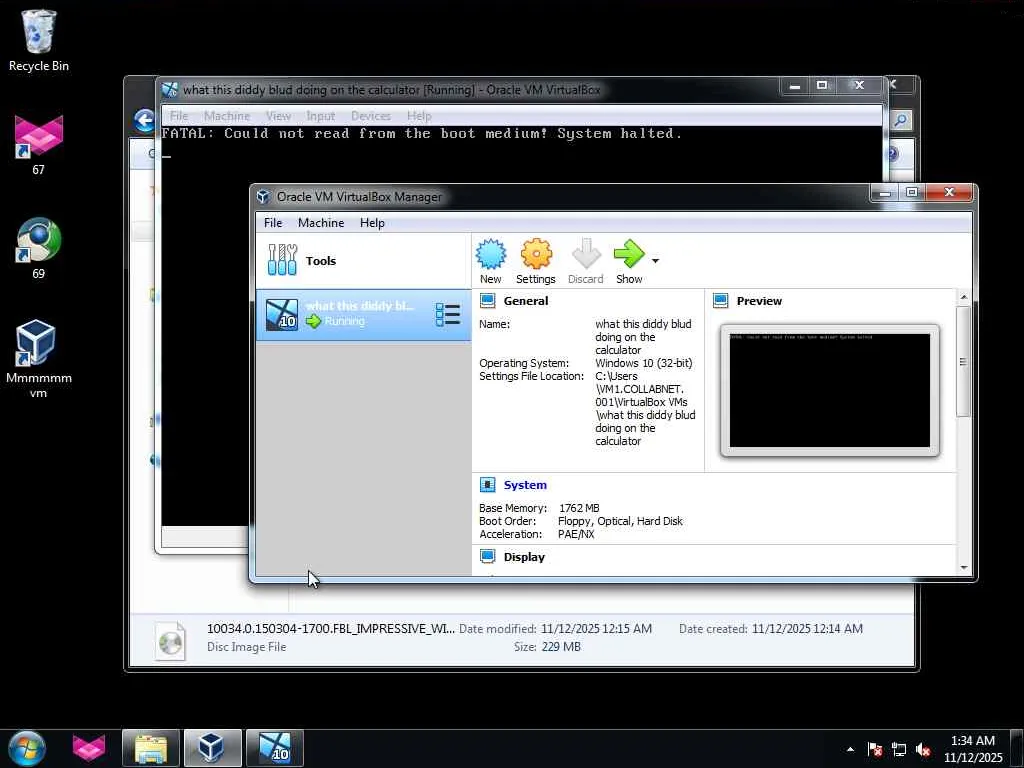This screenshot has height=768, width=1024.
Task: Click the Display section icon
Action: [487, 556]
